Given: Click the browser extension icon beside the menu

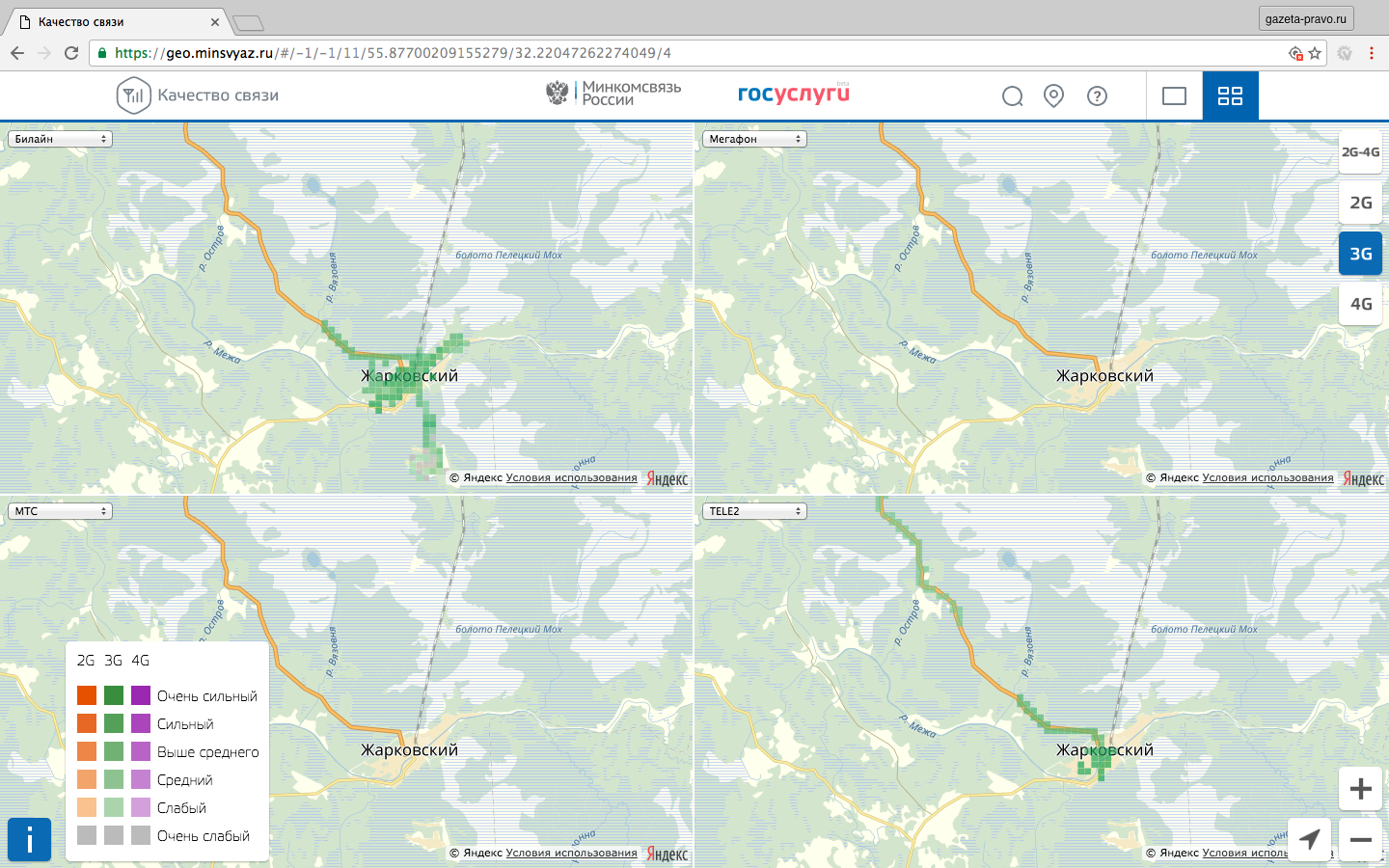Looking at the screenshot, I should [x=1345, y=53].
